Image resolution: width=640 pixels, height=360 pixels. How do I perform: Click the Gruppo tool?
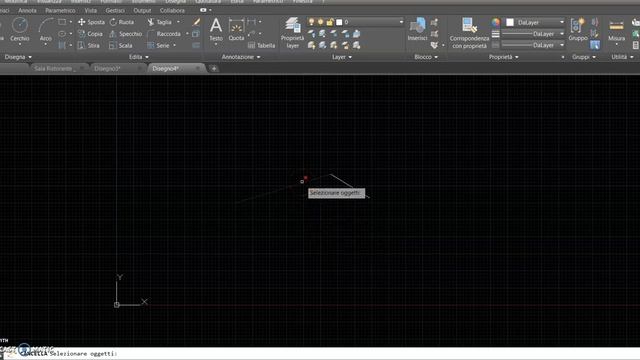[x=578, y=29]
